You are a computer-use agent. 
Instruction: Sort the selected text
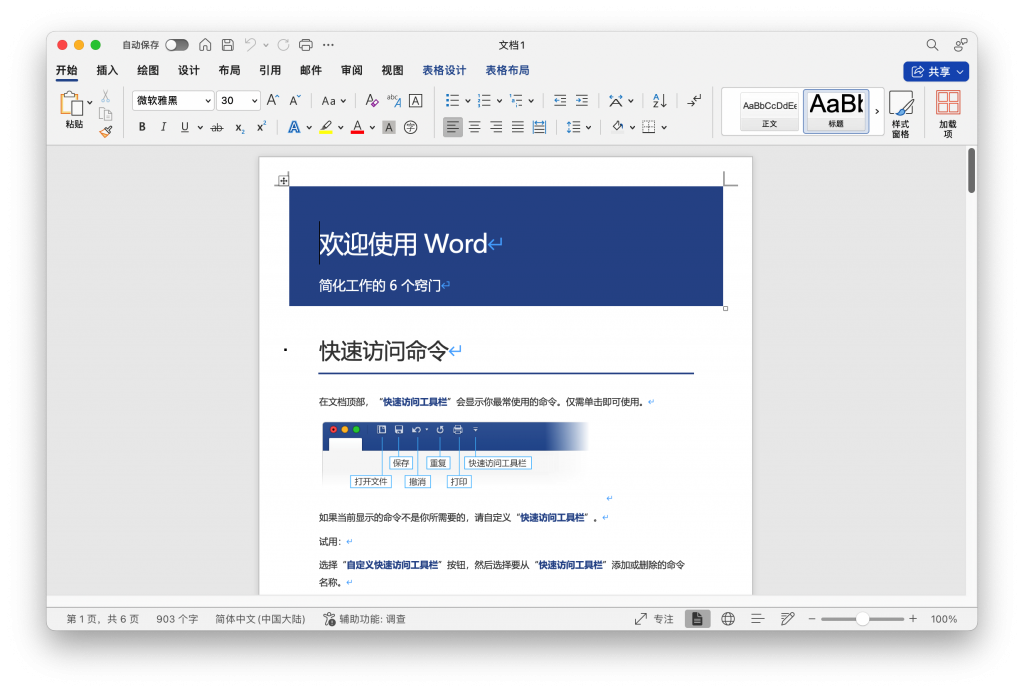click(x=660, y=100)
